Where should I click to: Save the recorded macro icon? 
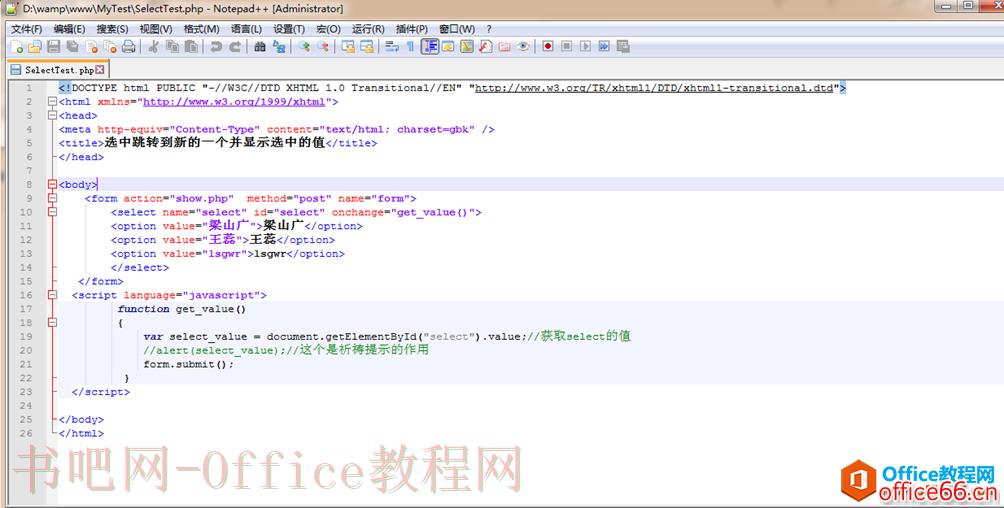click(622, 46)
